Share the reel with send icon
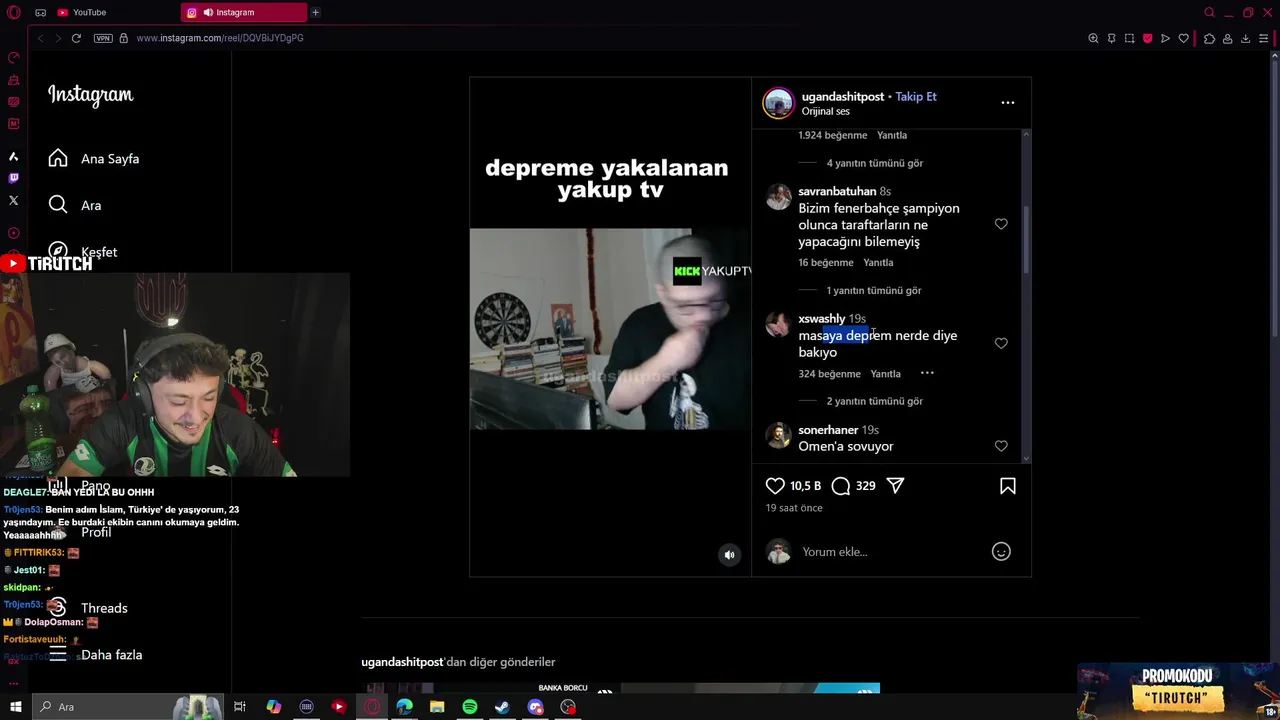 [x=895, y=486]
